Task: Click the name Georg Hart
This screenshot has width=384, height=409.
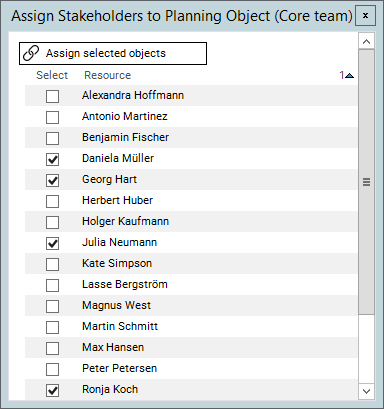Action: coord(109,179)
